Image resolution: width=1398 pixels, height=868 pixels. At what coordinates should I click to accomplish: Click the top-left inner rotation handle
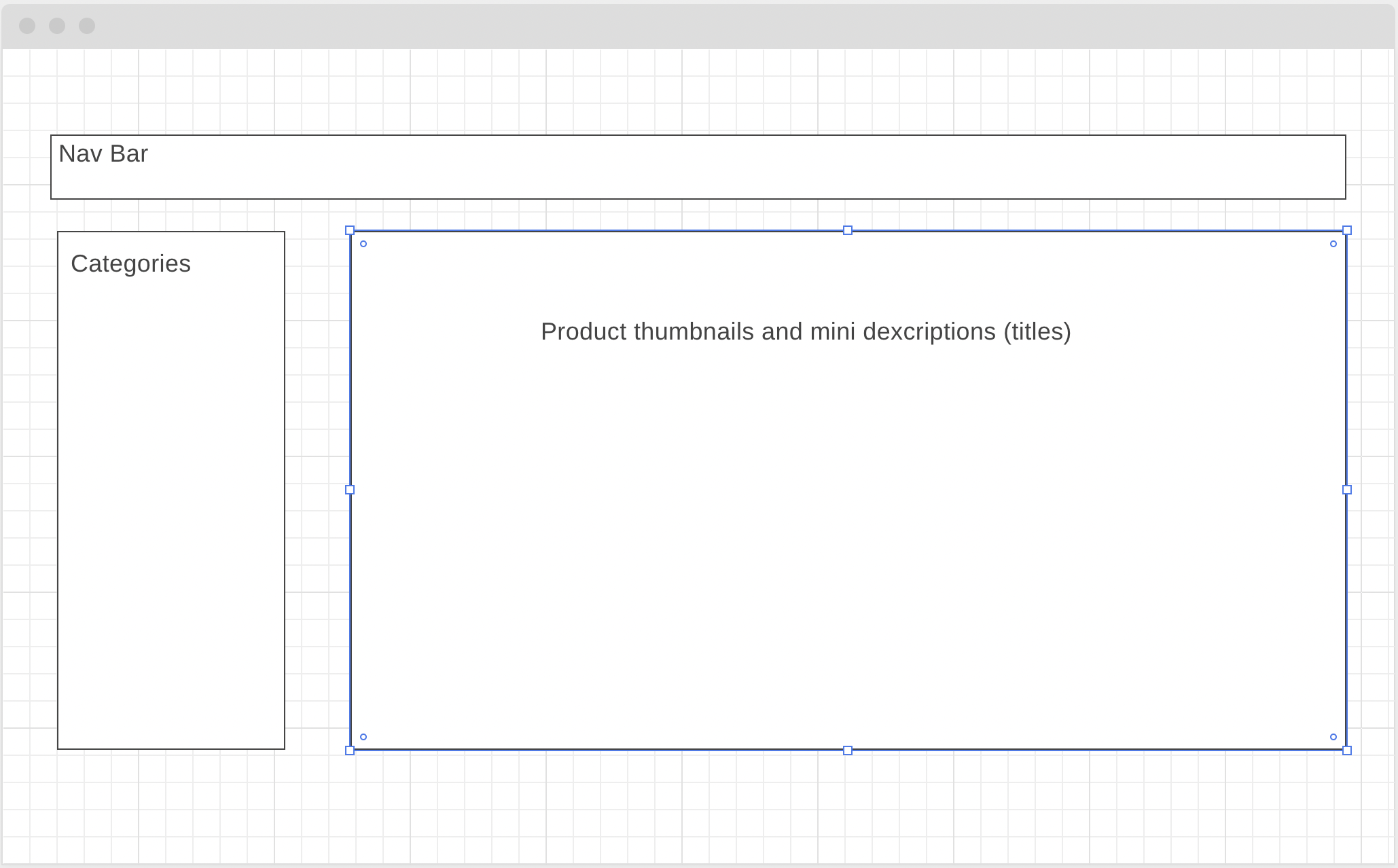(x=363, y=244)
